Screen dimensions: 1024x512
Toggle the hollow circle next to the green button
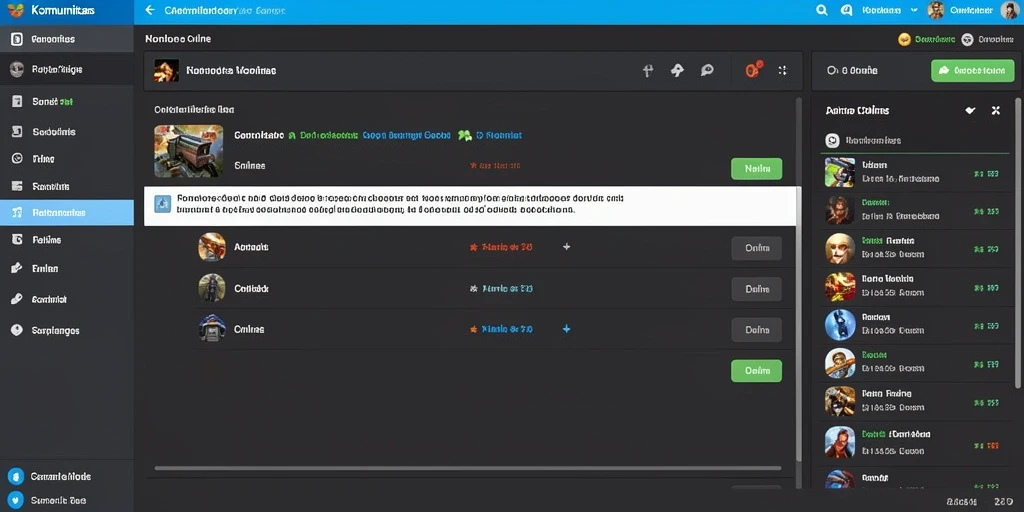[831, 71]
